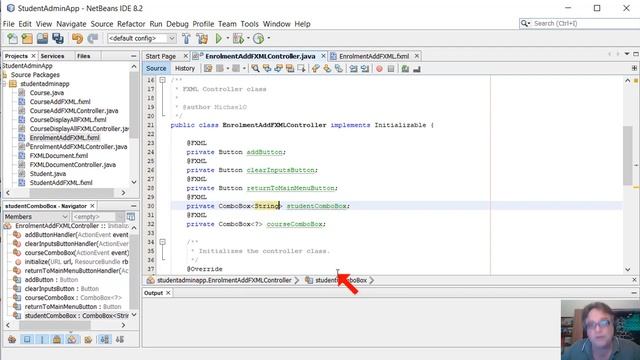
Task: Click the Previous Bookmark icon
Action: click(x=316, y=69)
